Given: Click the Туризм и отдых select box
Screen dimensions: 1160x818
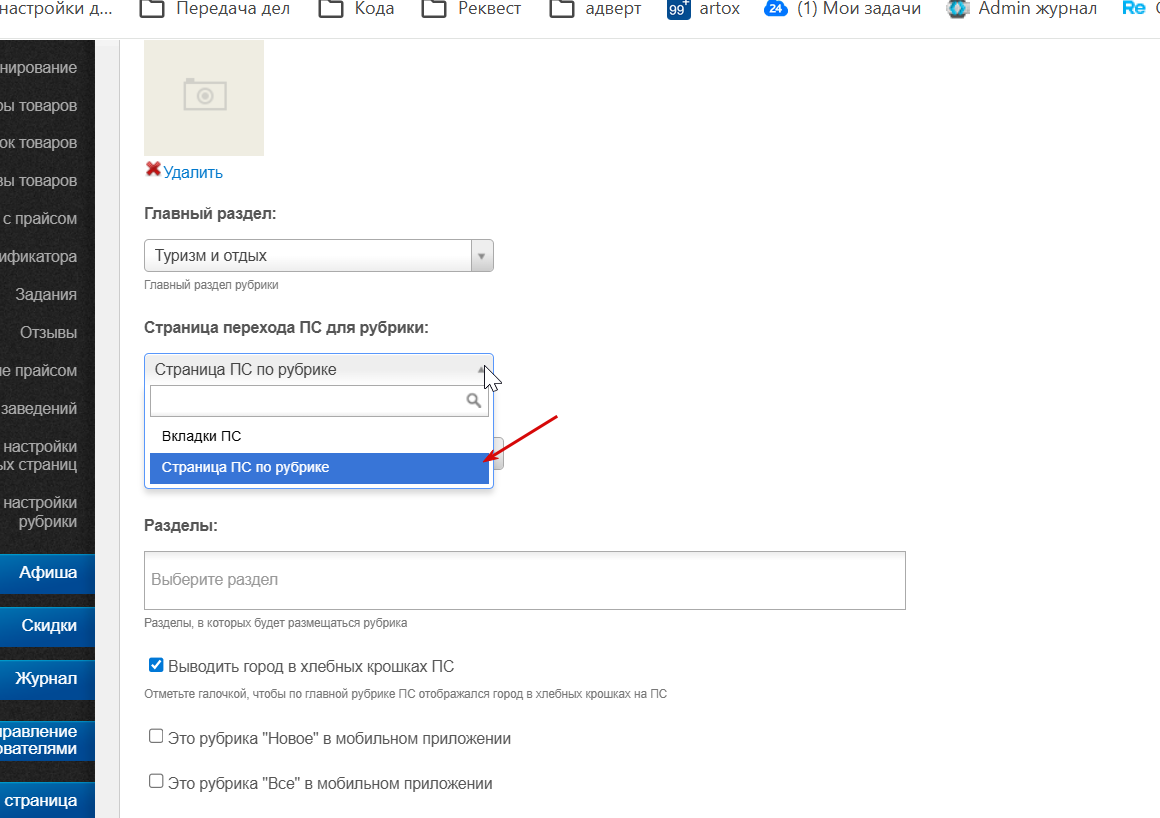Looking at the screenshot, I should point(319,256).
